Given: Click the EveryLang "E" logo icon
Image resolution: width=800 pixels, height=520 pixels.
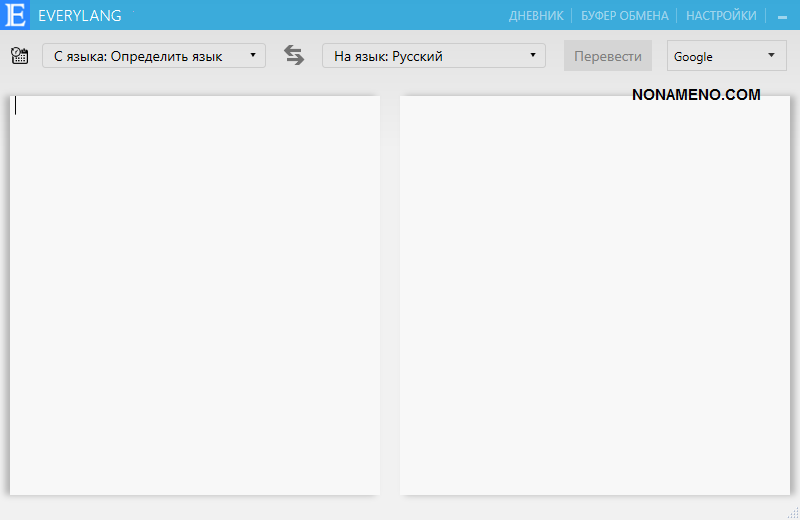Looking at the screenshot, I should point(15,15).
